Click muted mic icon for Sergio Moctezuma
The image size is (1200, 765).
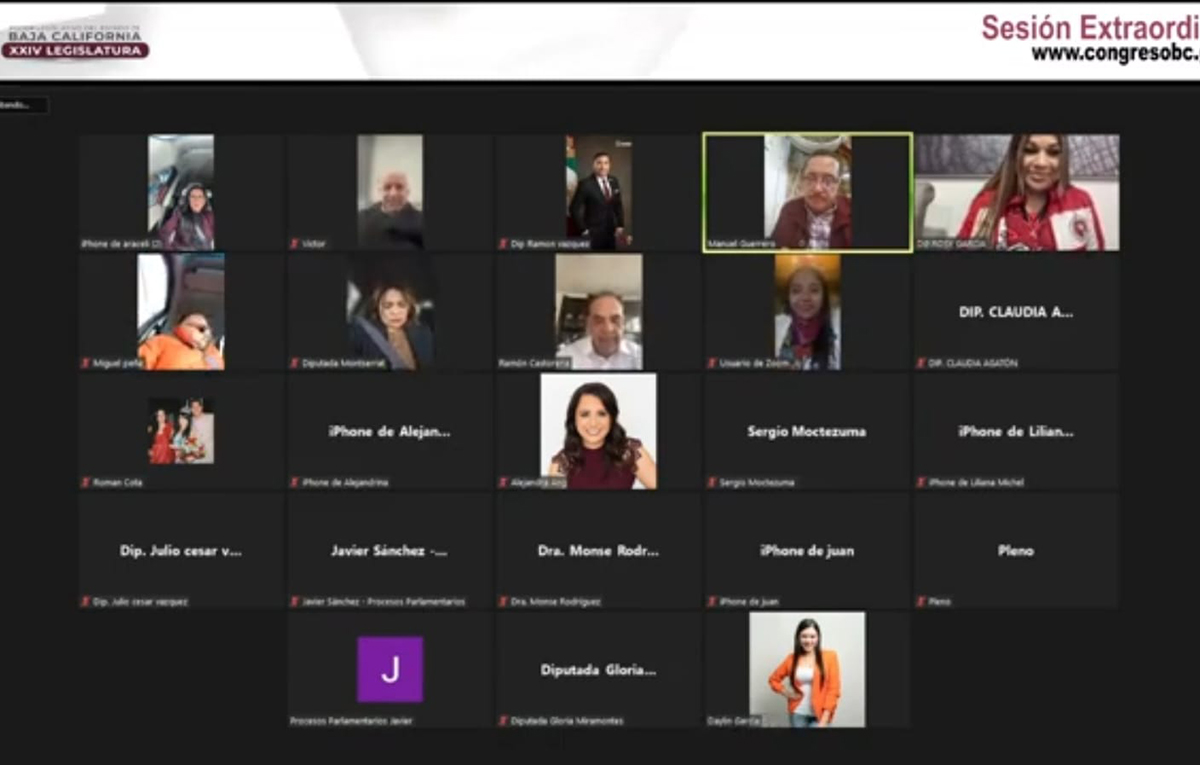712,482
